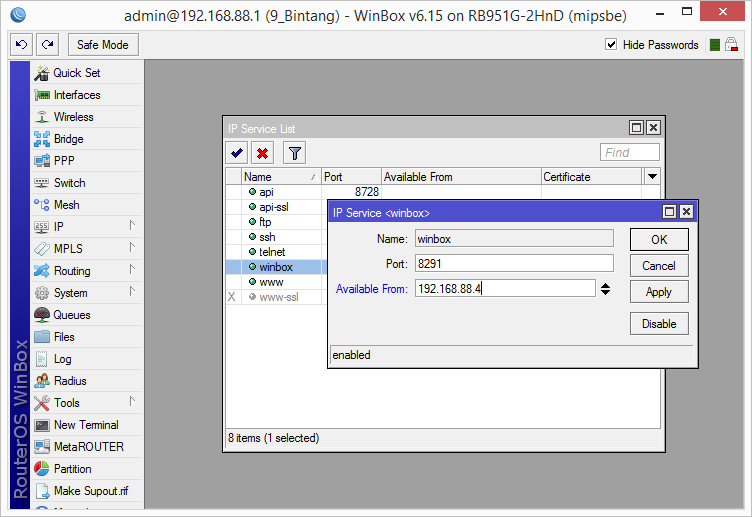The image size is (752, 517).
Task: Click the Certificate column header
Action: coord(591,177)
